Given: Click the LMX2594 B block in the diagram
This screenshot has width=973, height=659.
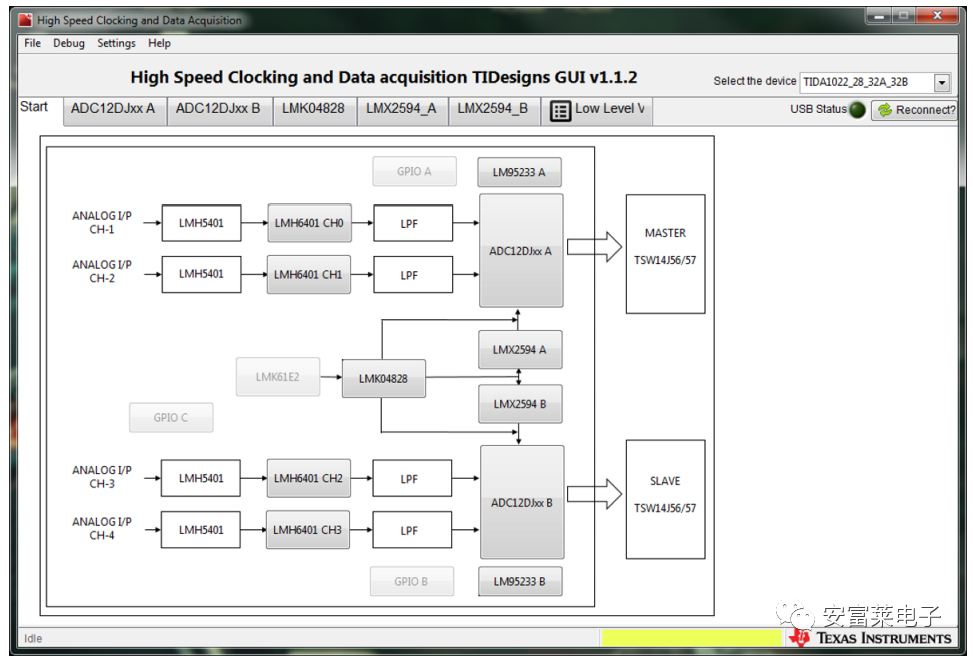Looking at the screenshot, I should coord(520,404).
